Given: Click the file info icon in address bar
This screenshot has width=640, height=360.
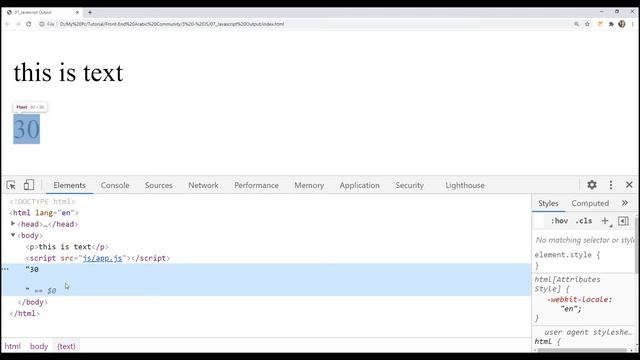Looking at the screenshot, I should (x=42, y=24).
